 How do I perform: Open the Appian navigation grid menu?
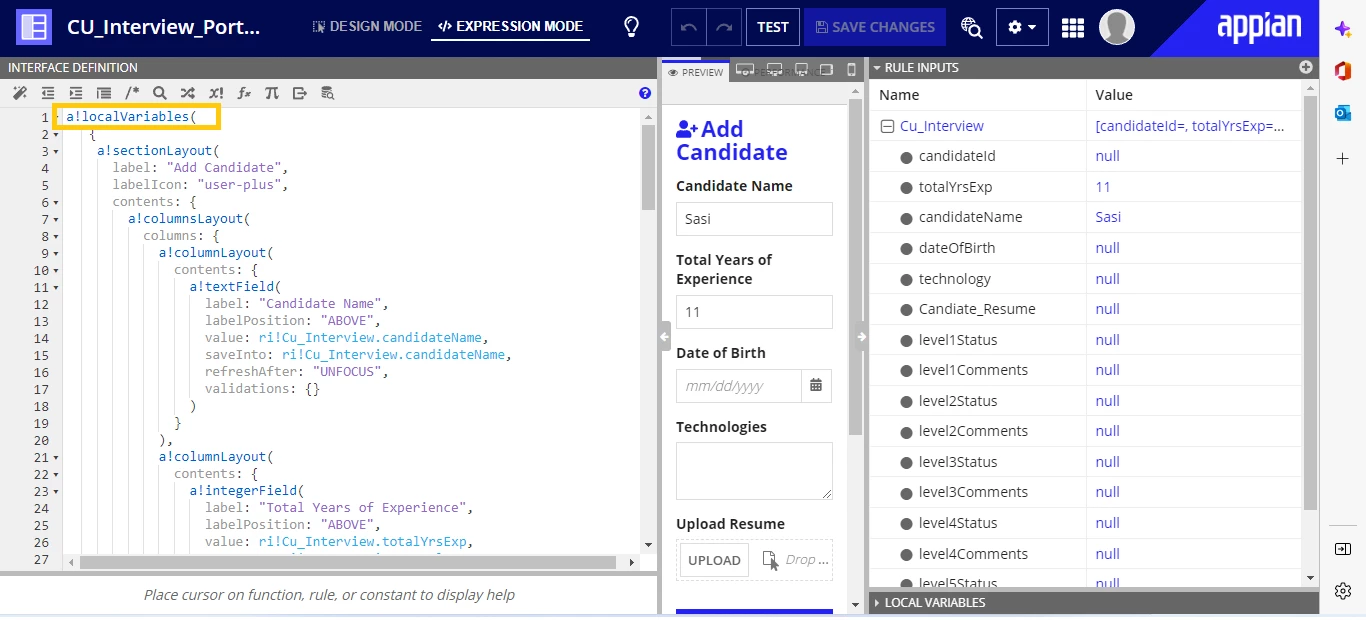(x=1073, y=27)
